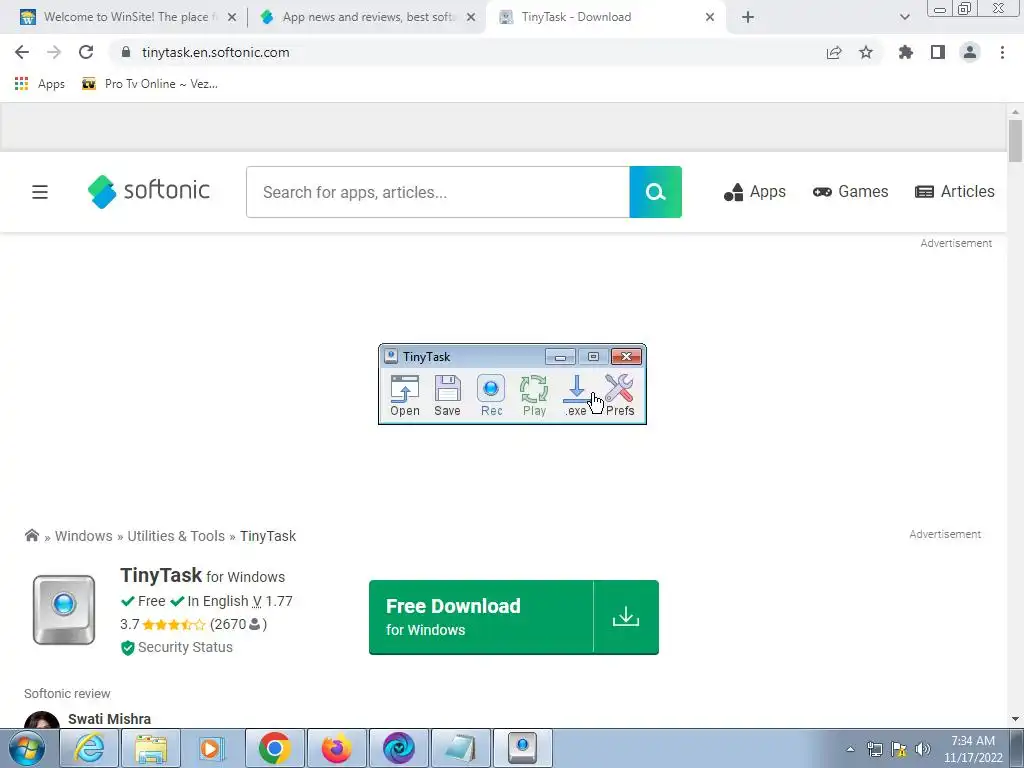Open a new tab with plus

click(x=748, y=17)
